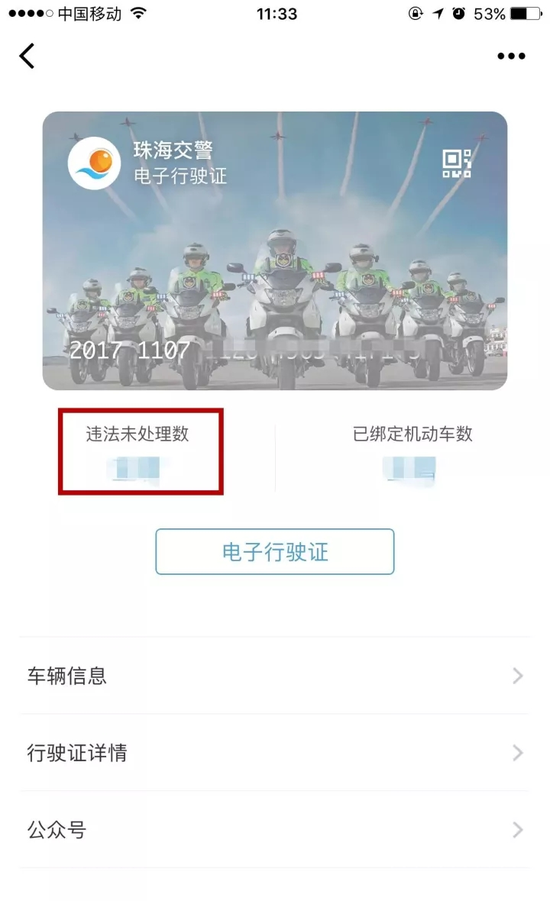The width and height of the screenshot is (550, 901).
Task: Tap the battery status icon
Action: coord(526,13)
